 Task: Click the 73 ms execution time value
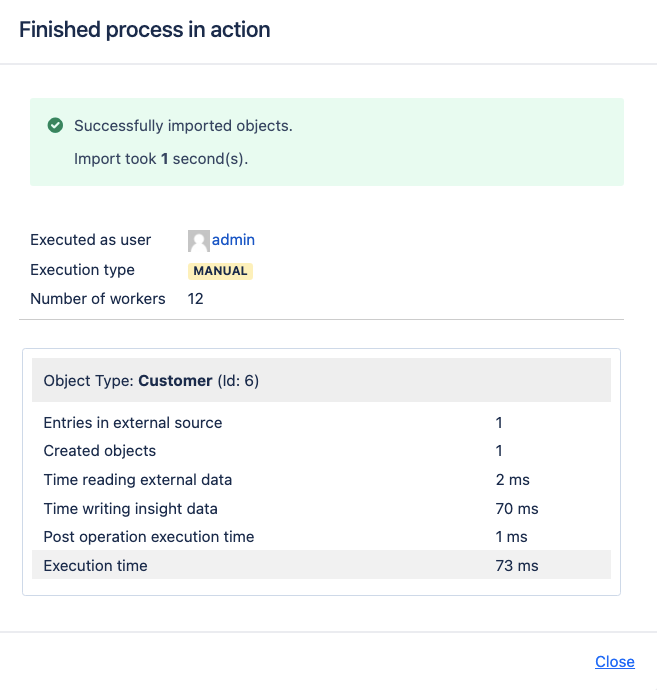click(517, 565)
